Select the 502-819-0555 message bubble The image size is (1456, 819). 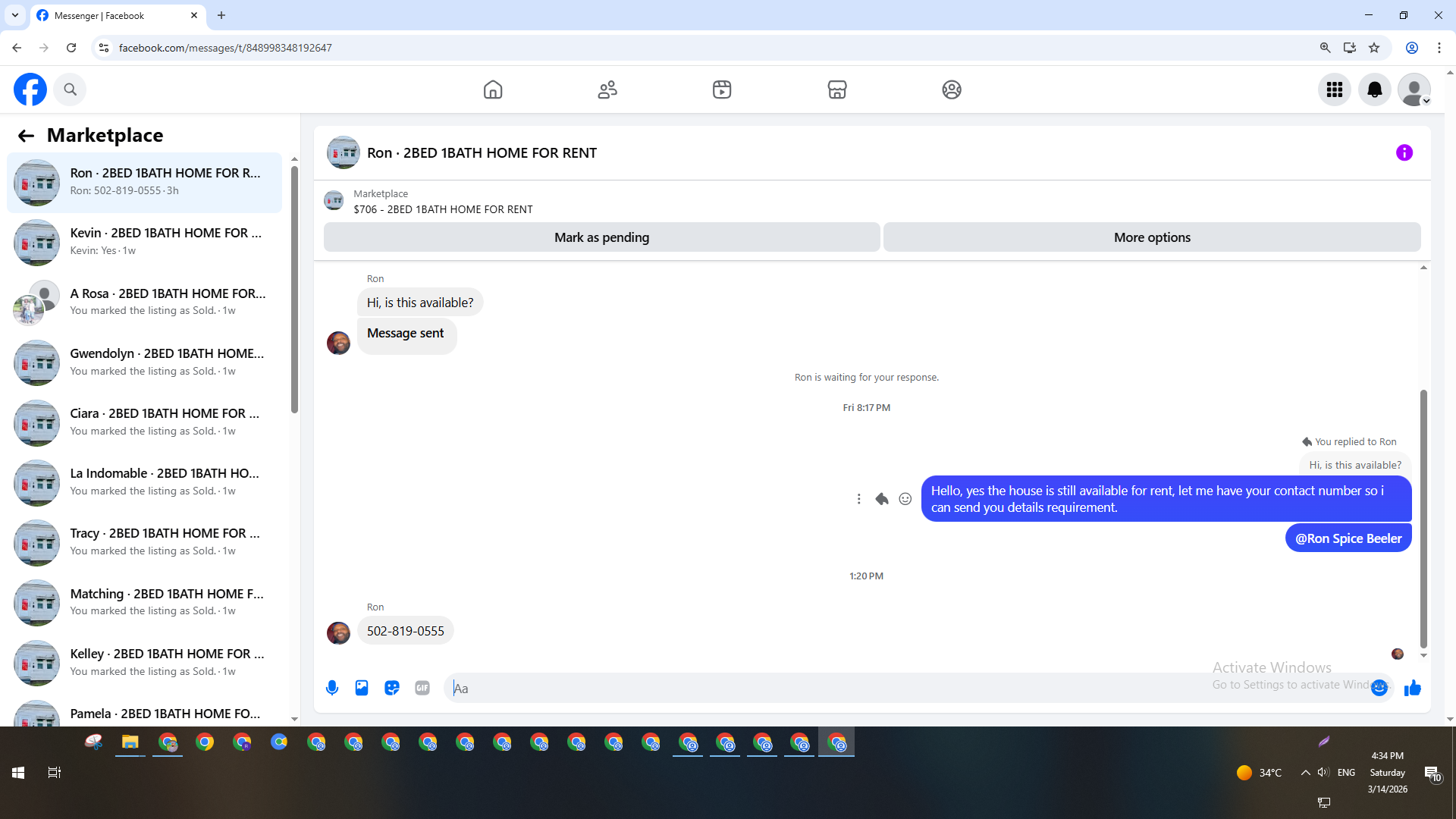(406, 631)
